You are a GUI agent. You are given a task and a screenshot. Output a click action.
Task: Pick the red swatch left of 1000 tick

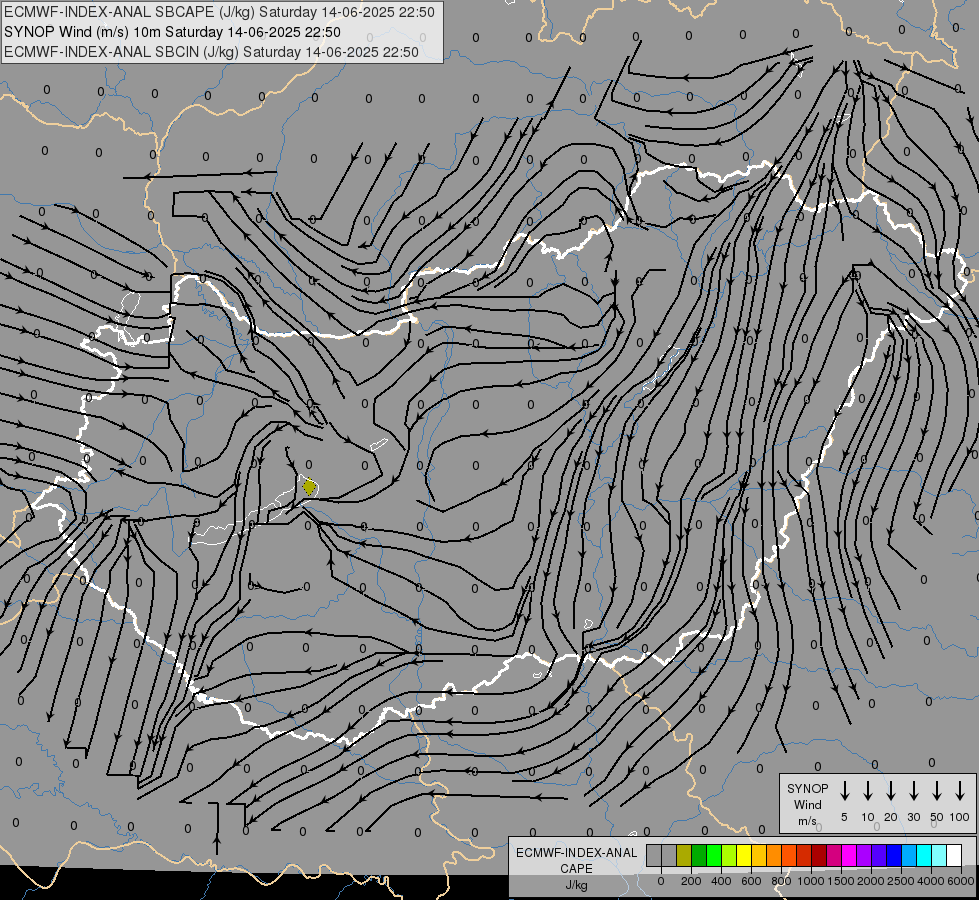pyautogui.click(x=804, y=855)
